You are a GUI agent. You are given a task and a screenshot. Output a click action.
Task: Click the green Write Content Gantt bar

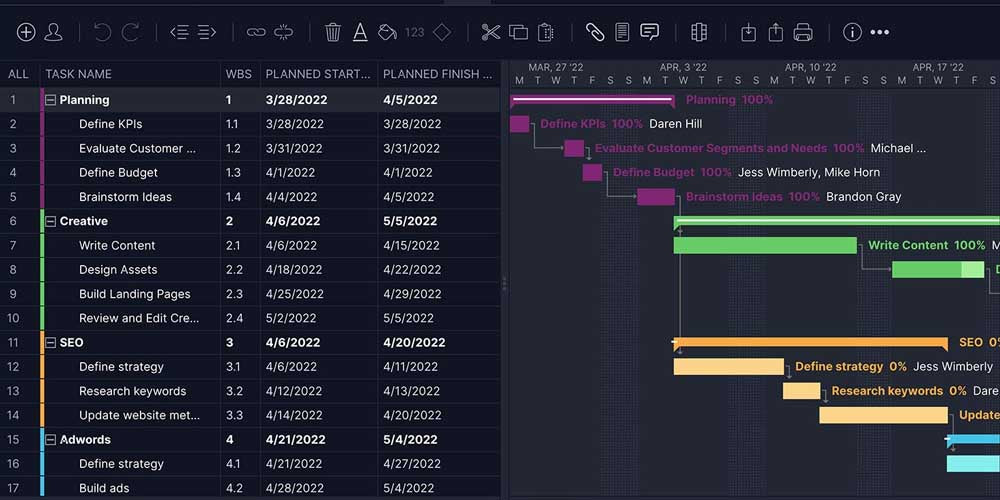[765, 246]
